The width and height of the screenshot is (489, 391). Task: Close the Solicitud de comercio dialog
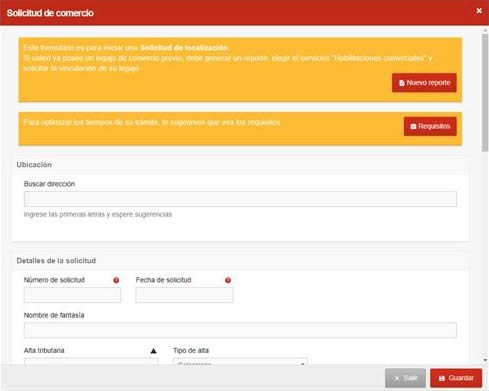[479, 11]
